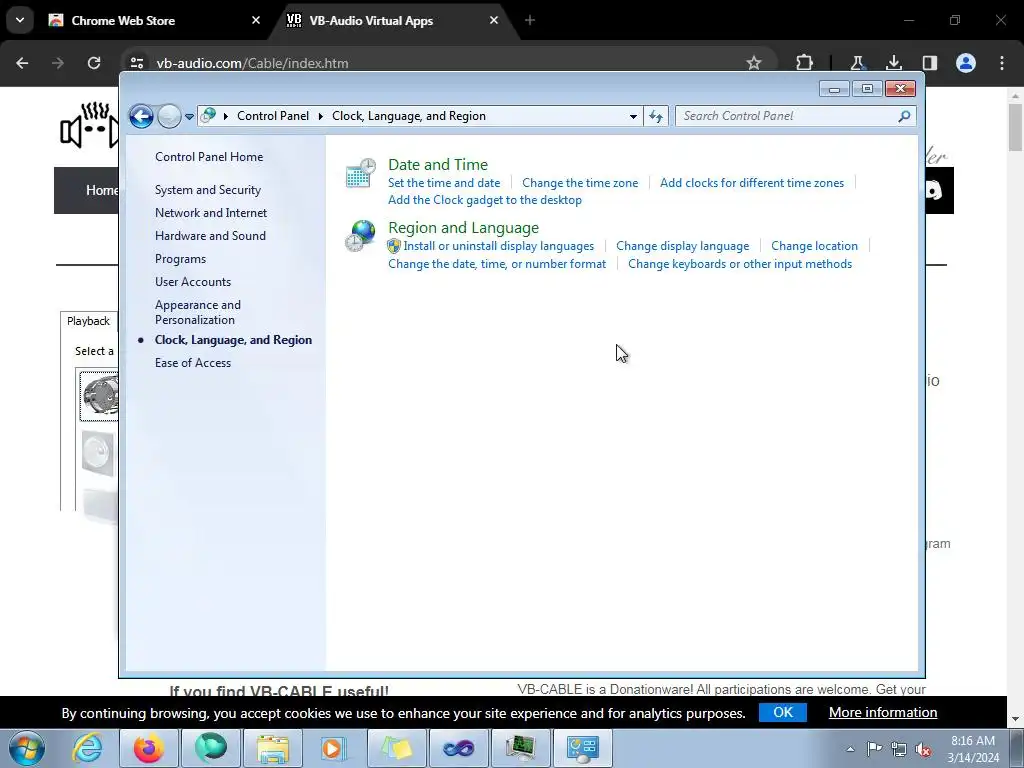Open recent pages dropdown next to forward button
This screenshot has height=768, width=1024.
[x=189, y=117]
